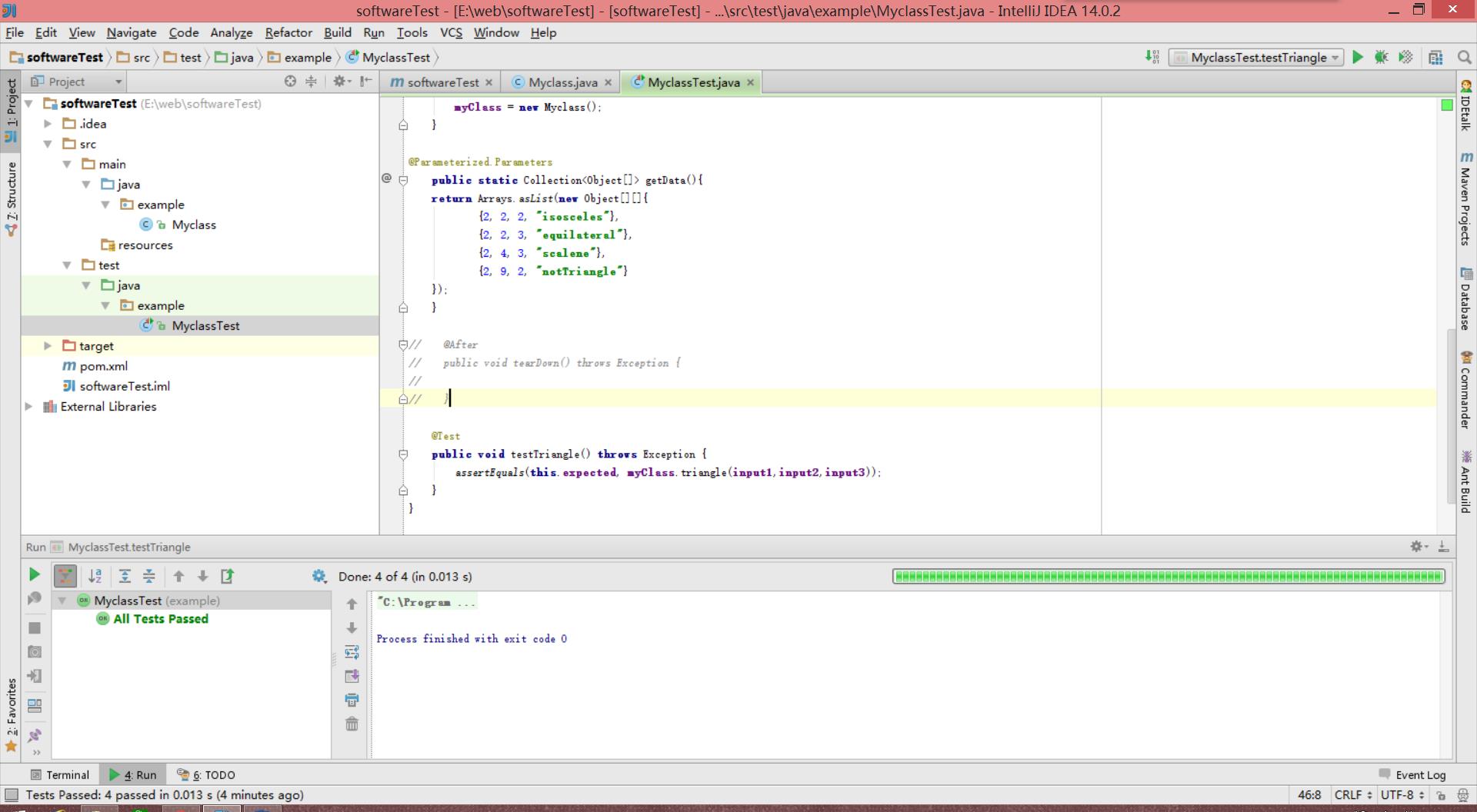This screenshot has width=1477, height=812.
Task: Open Project view selector dropdown
Action: coord(75,82)
